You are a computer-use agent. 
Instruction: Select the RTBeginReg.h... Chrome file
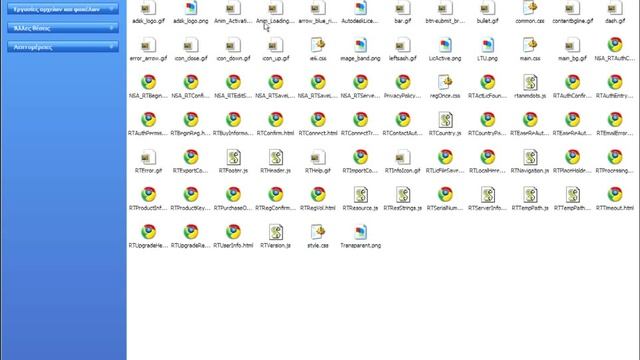pos(191,120)
